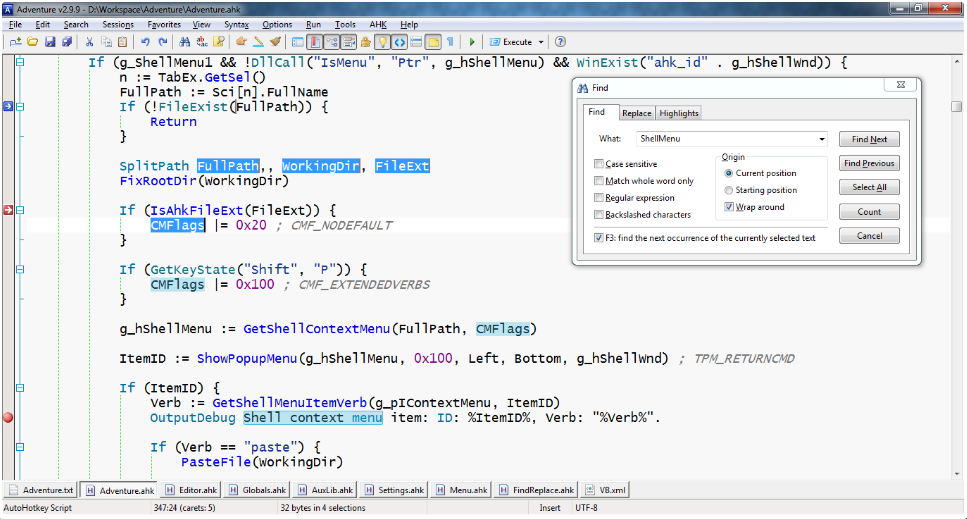Image resolution: width=967 pixels, height=519 pixels.
Task: Click Count button in Find dialog
Action: coord(869,212)
